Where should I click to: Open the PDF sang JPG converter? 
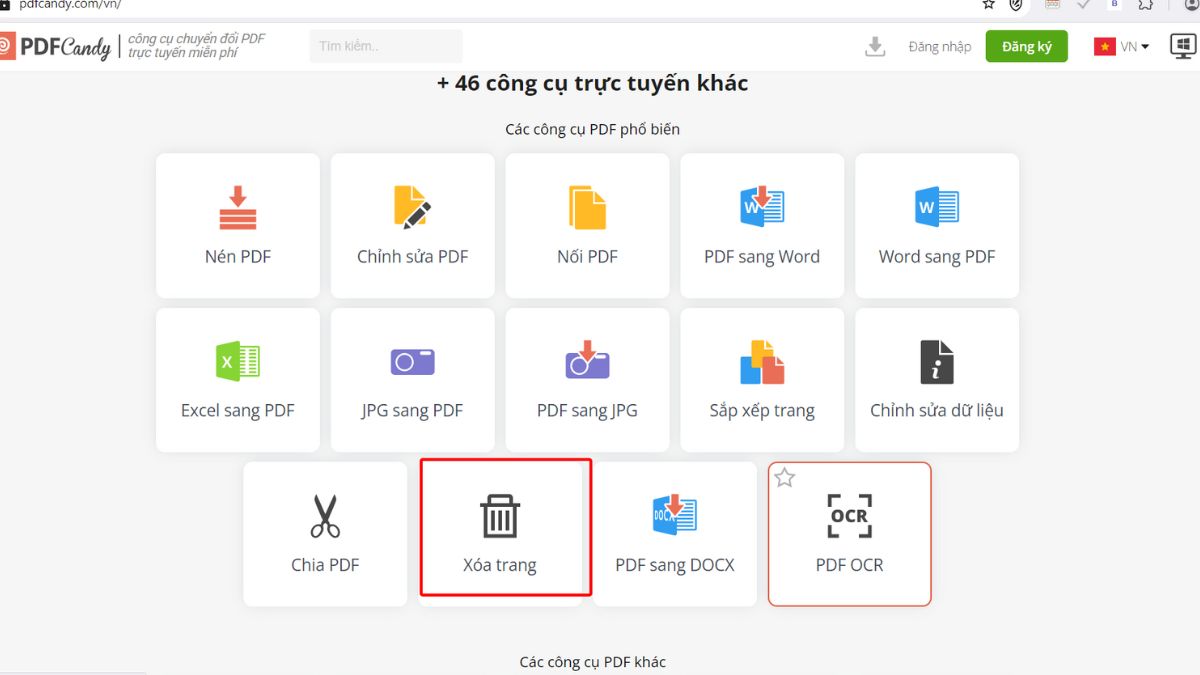point(587,380)
